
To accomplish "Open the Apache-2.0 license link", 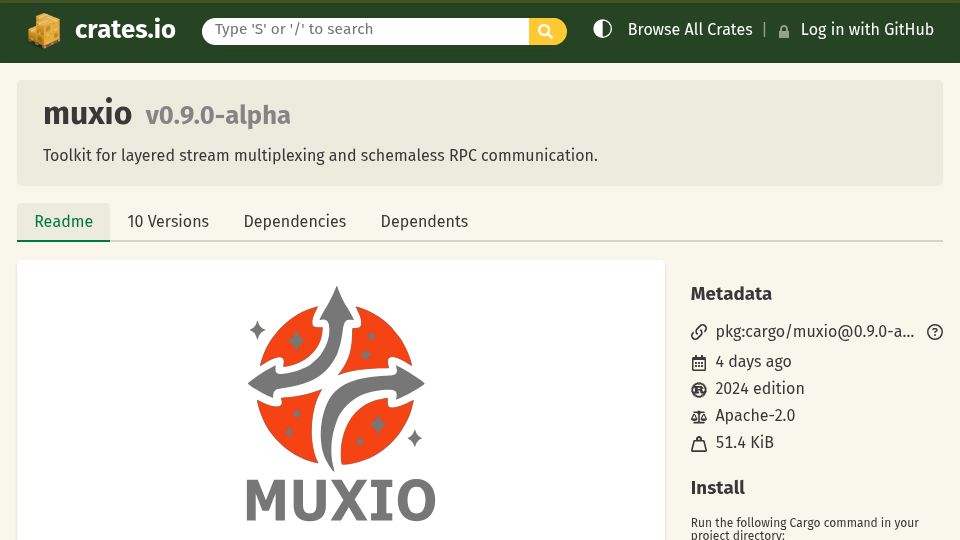I will (x=755, y=416).
